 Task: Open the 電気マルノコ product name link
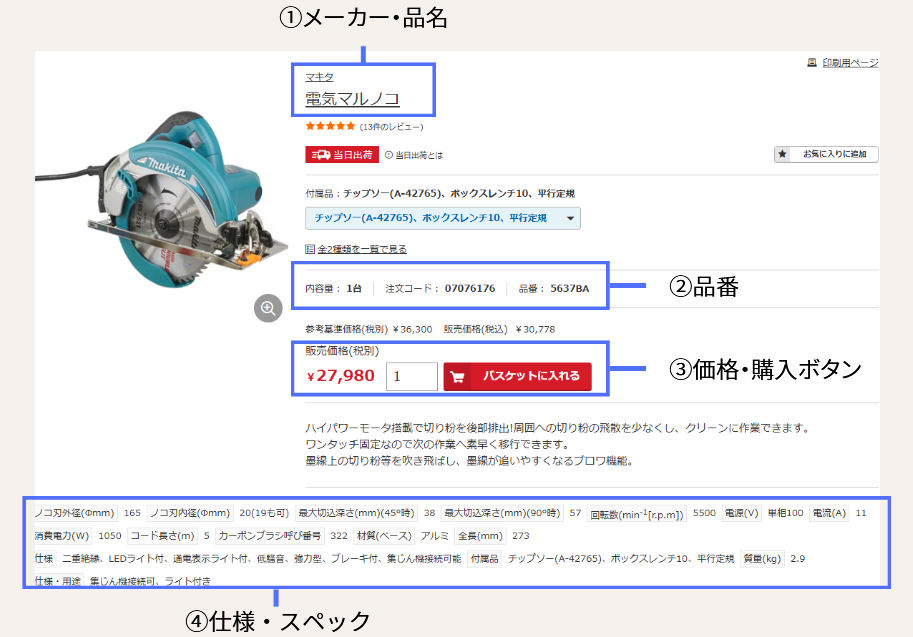coord(352,98)
